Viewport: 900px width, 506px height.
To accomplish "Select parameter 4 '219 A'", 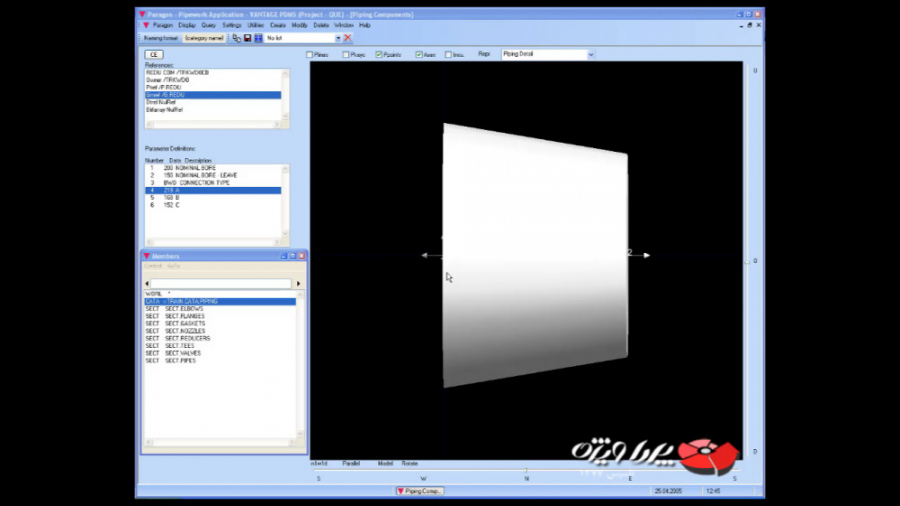I will [x=213, y=190].
